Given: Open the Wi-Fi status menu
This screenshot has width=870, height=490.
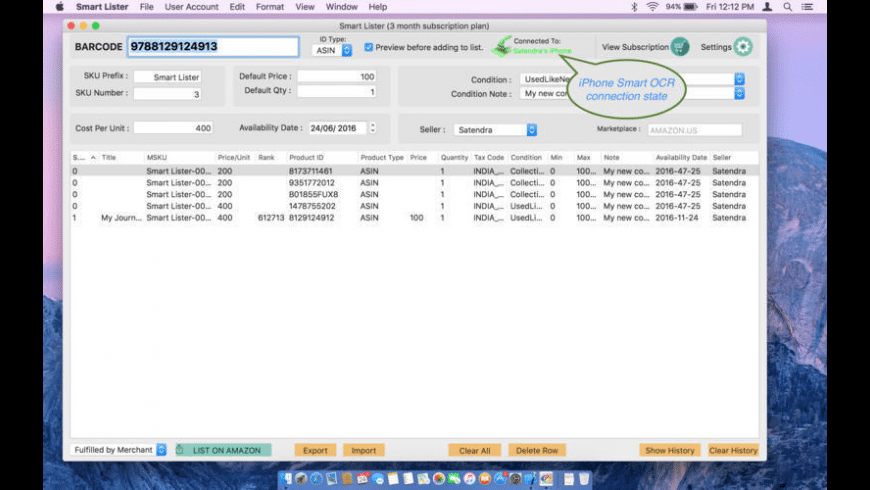Looking at the screenshot, I should coord(652,7).
